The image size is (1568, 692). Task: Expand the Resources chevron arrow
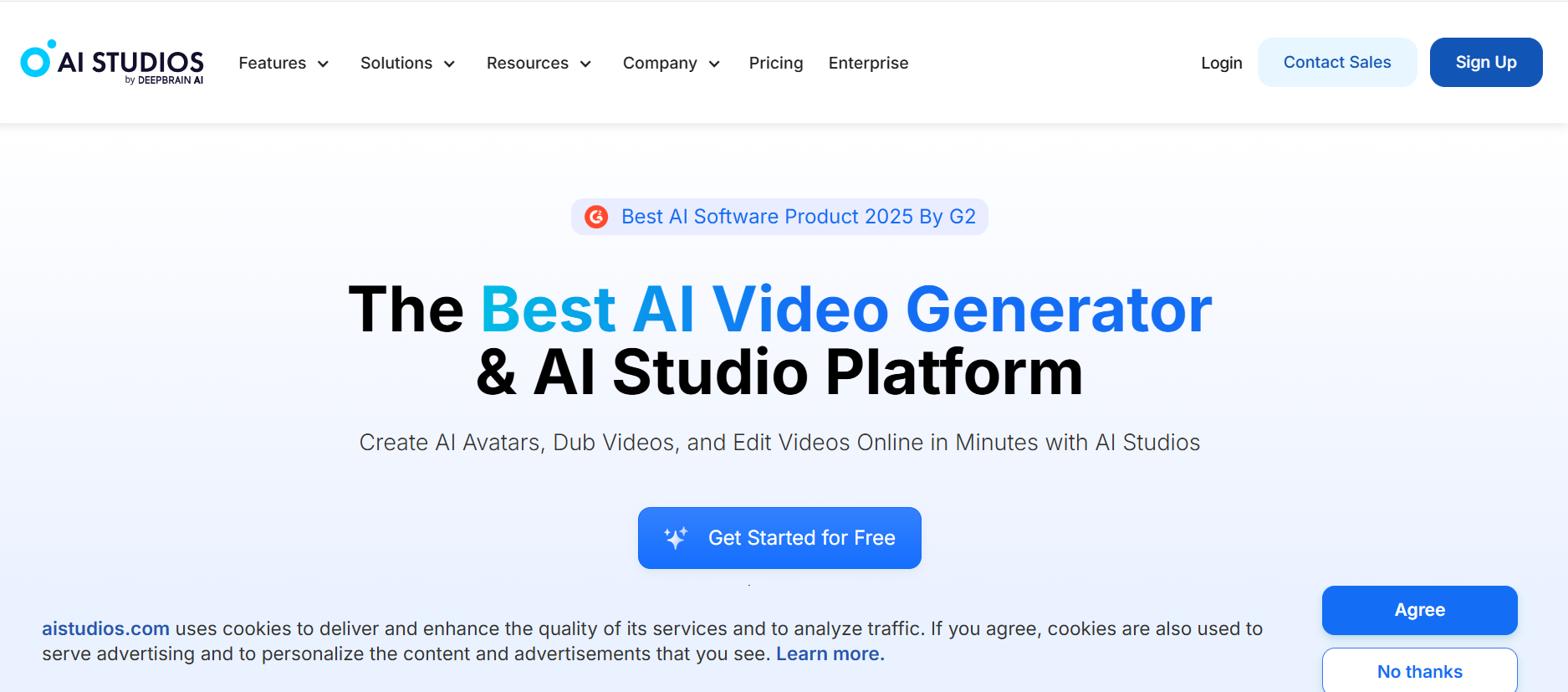point(585,64)
